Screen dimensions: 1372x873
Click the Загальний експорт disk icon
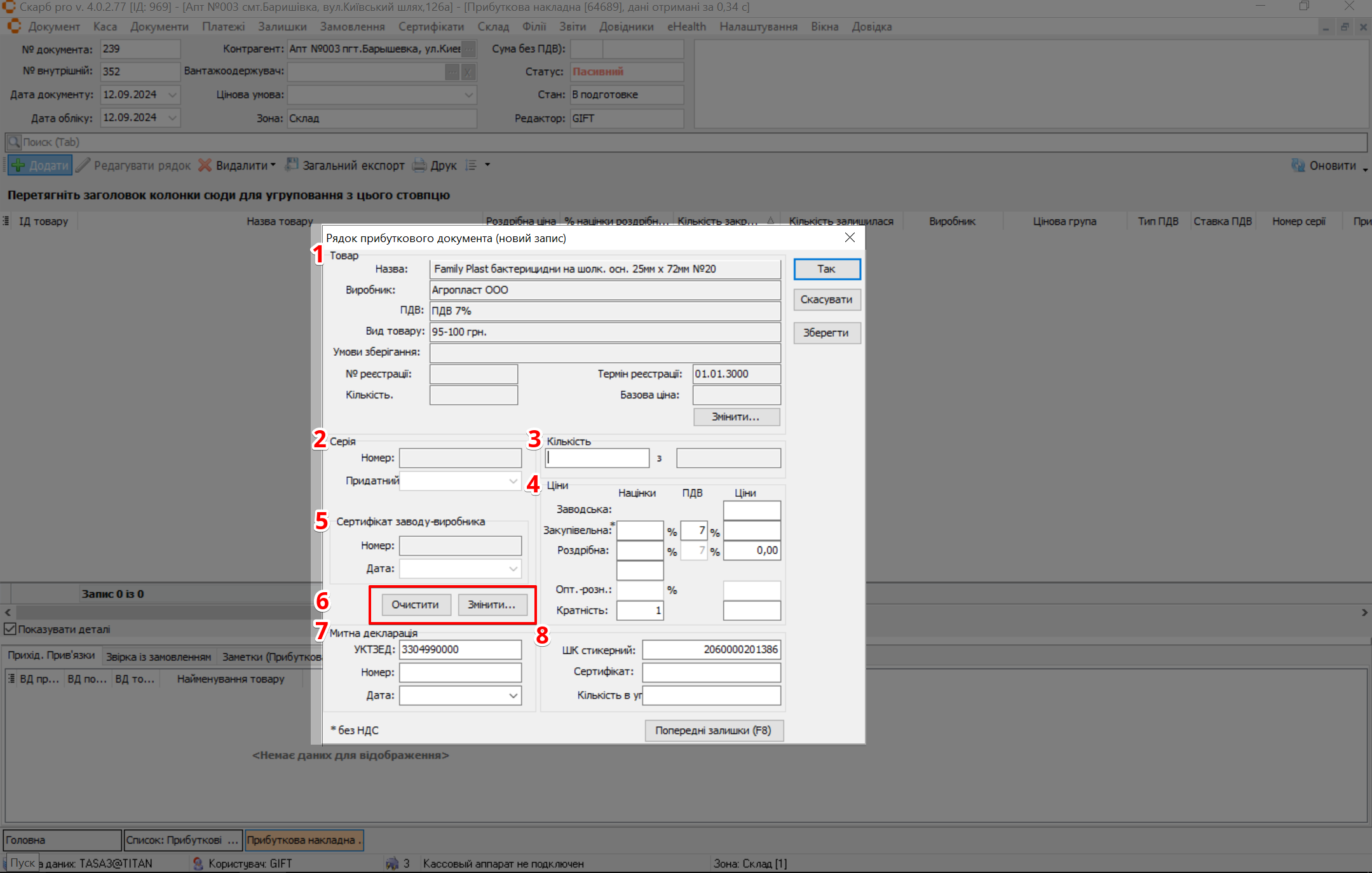click(292, 165)
